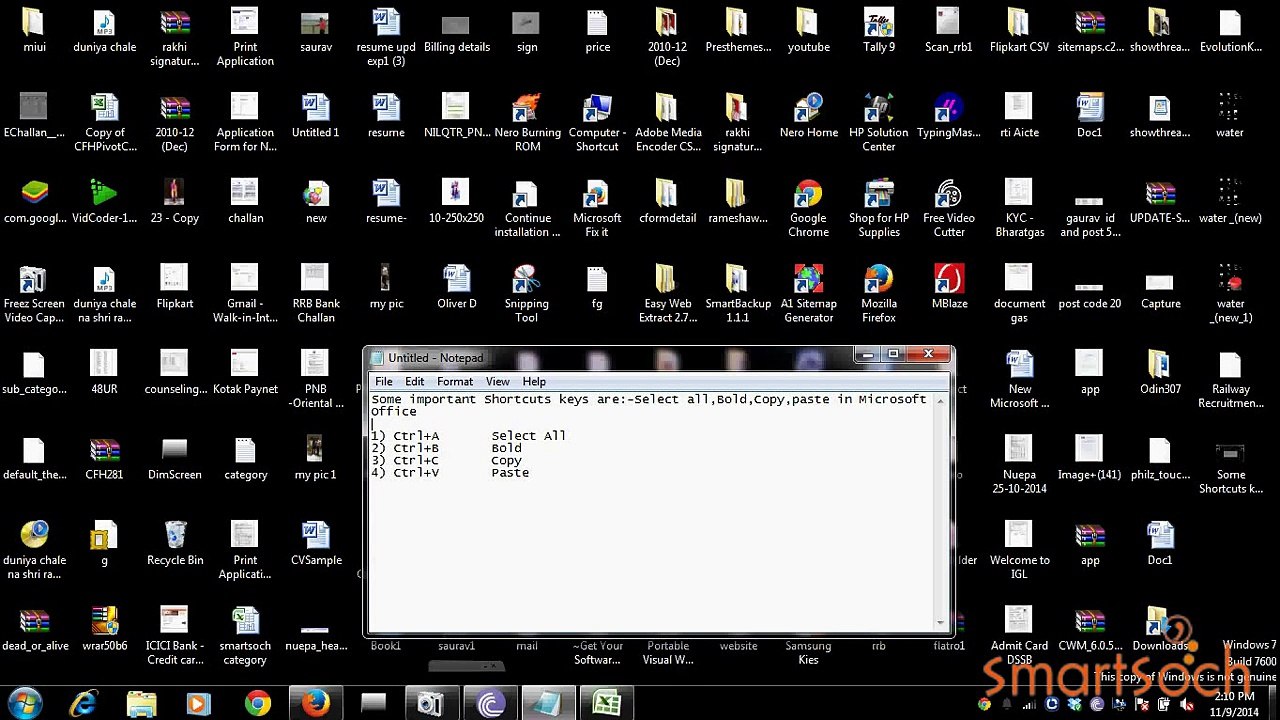Open the Notepad Help menu
This screenshot has height=720, width=1280.
pyautogui.click(x=534, y=381)
